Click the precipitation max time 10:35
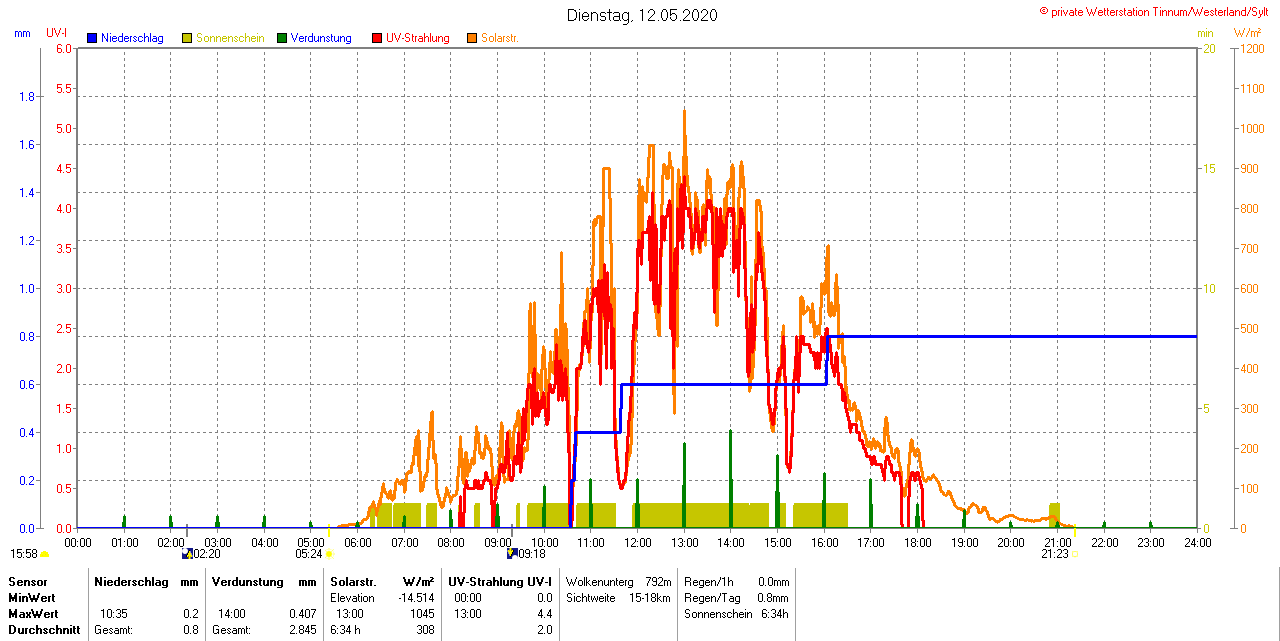Screen dimensions: 1280x641 tap(113, 613)
